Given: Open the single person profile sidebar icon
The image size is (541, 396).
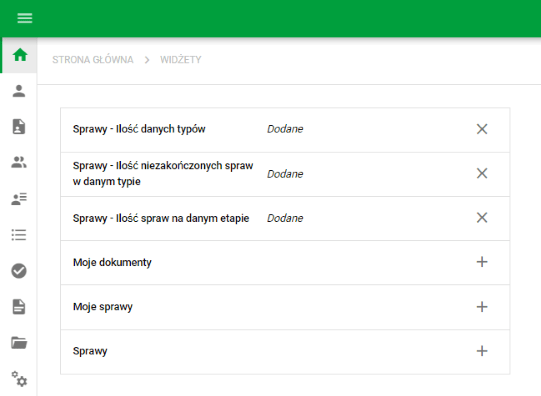Looking at the screenshot, I should (x=19, y=91).
